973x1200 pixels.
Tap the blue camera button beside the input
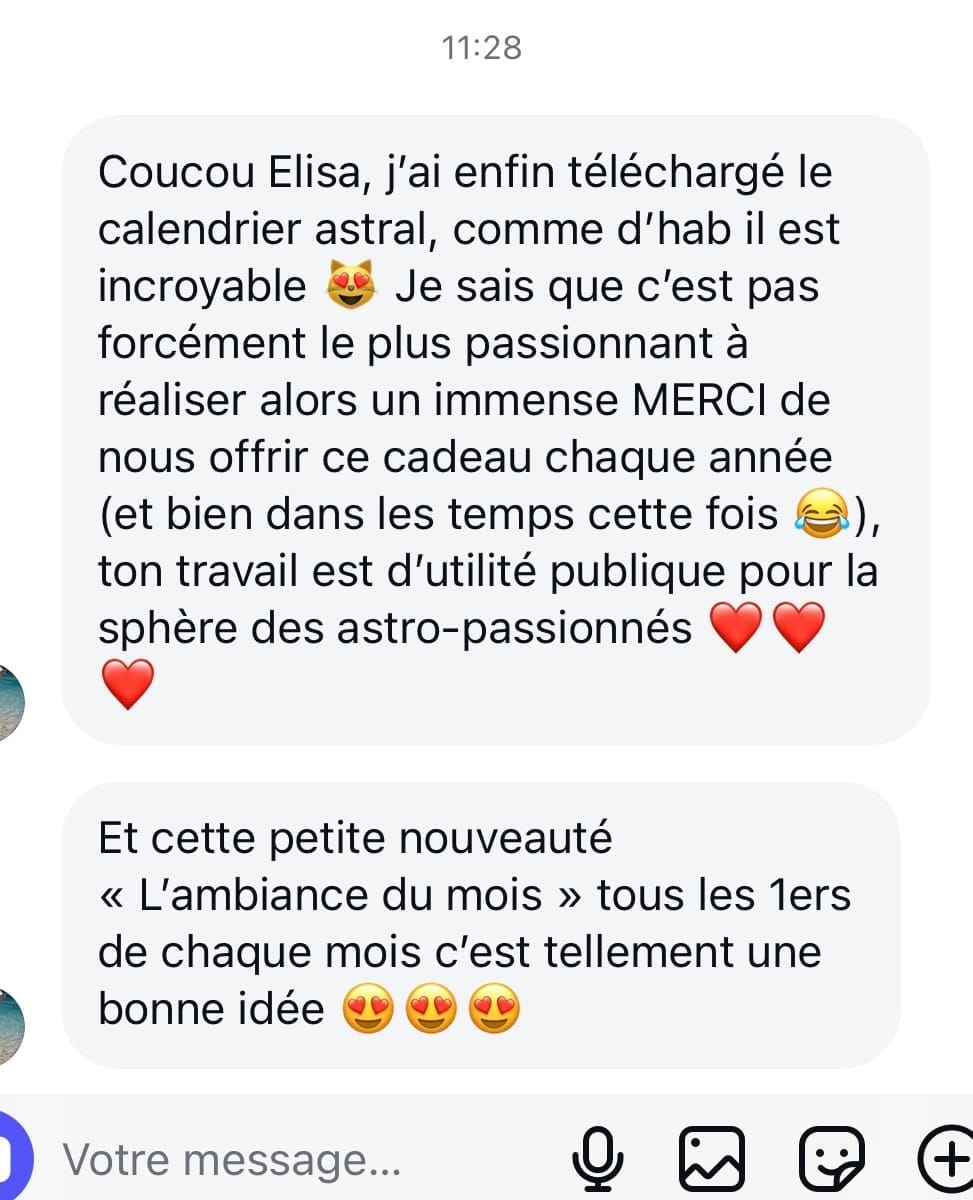coord(16,1160)
